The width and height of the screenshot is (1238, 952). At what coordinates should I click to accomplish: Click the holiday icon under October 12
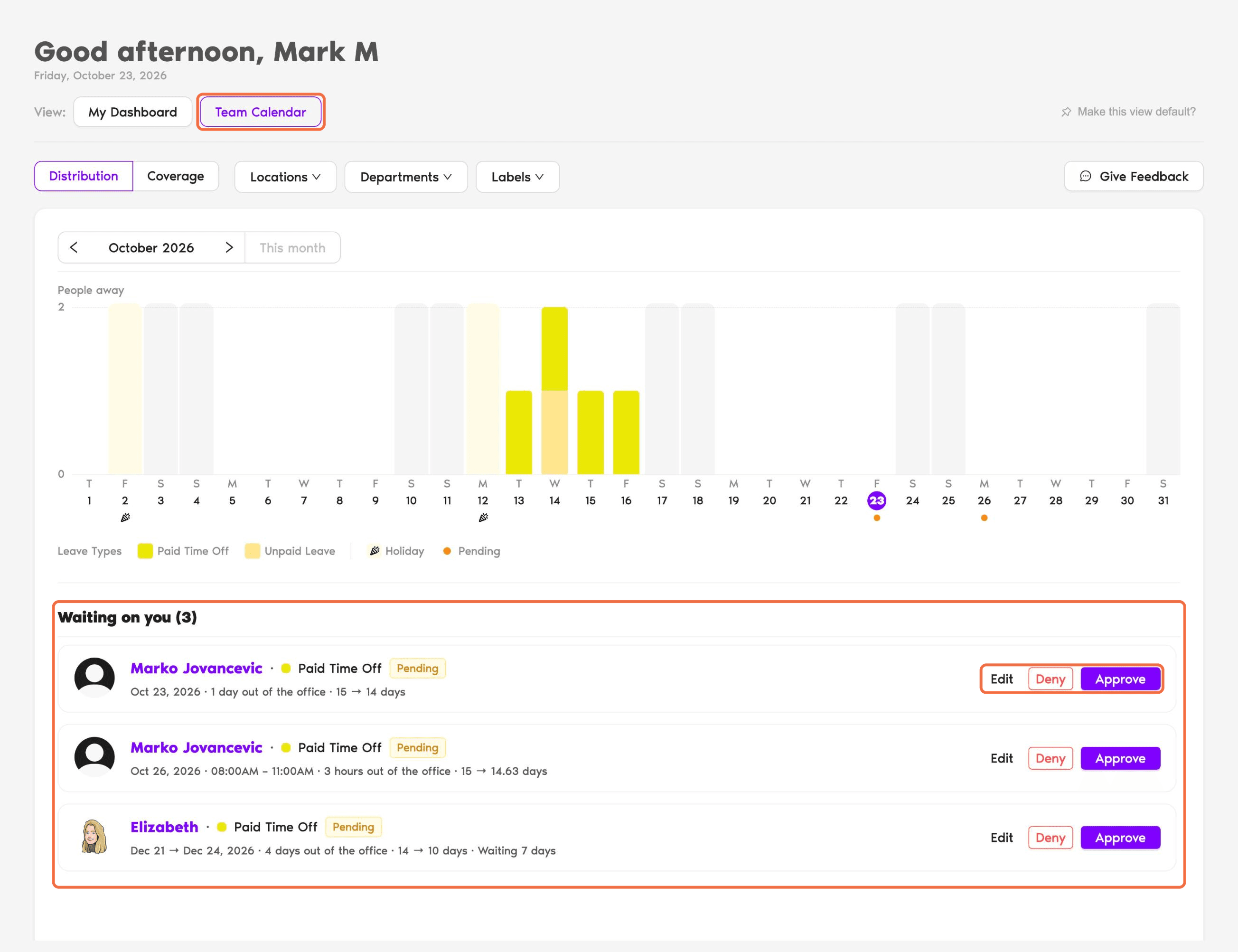pyautogui.click(x=483, y=518)
